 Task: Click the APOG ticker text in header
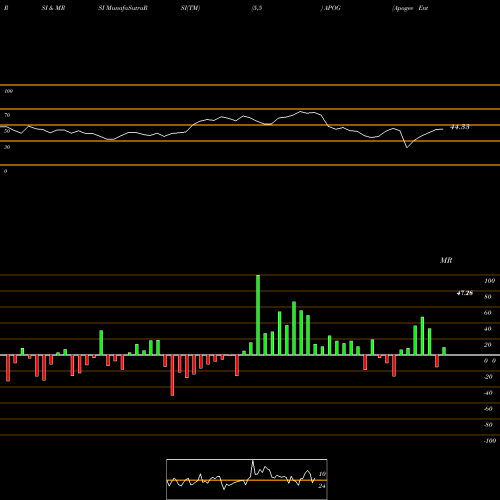point(332,8)
